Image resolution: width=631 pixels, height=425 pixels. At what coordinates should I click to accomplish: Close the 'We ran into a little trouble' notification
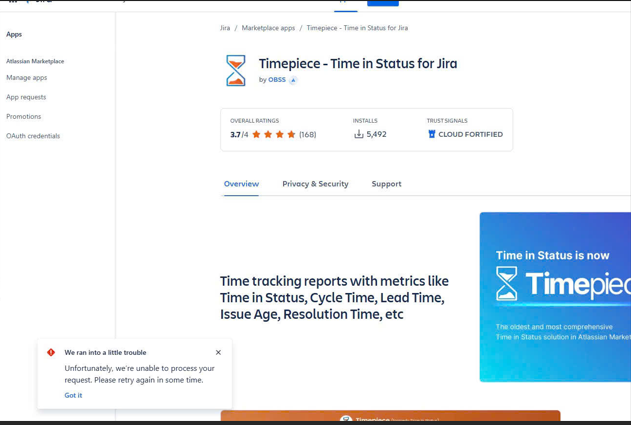(218, 352)
